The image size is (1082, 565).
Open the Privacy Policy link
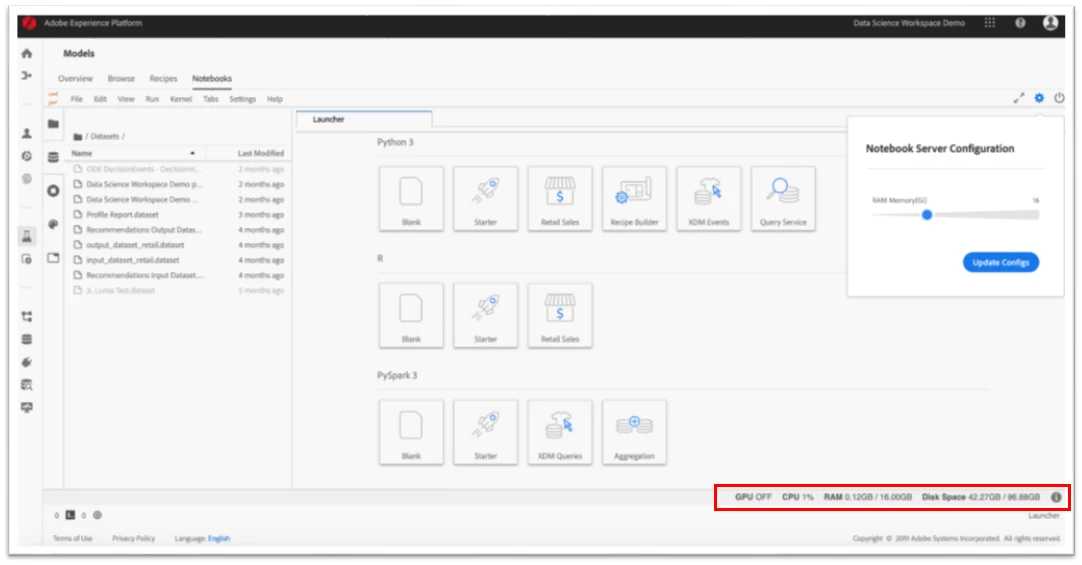pyautogui.click(x=134, y=538)
